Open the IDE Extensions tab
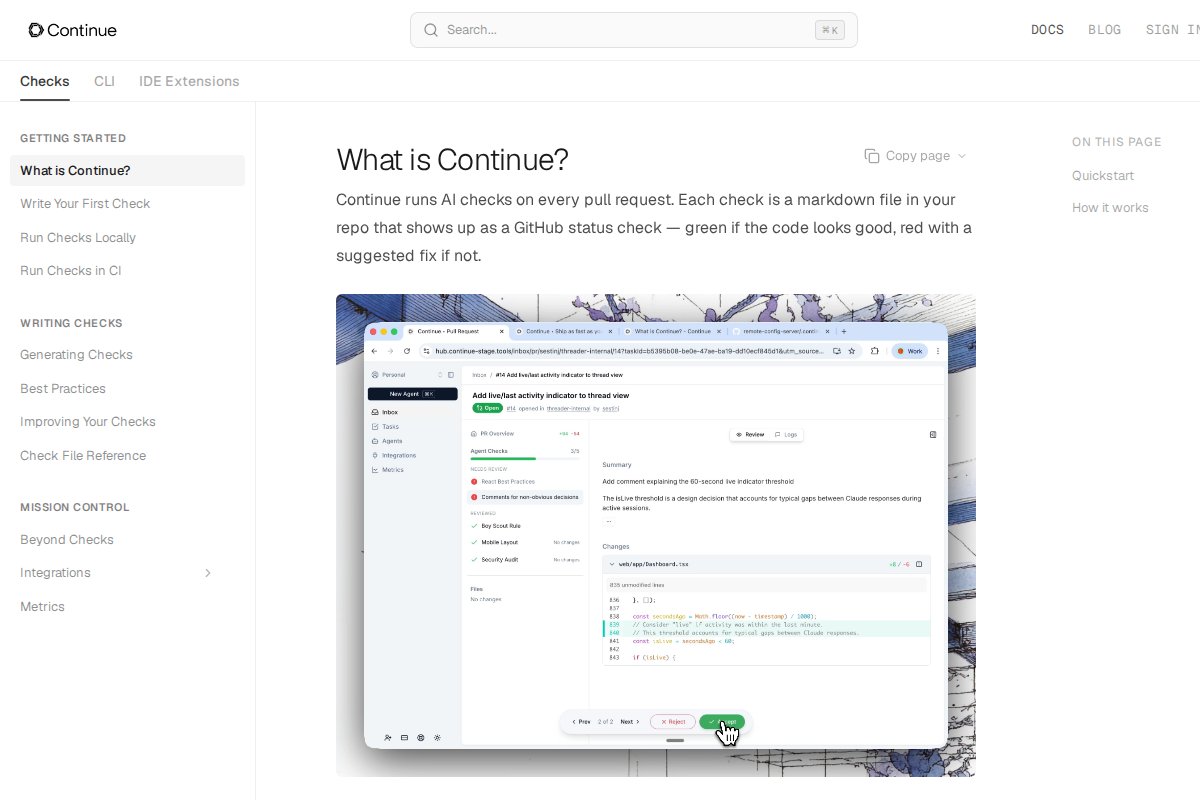The image size is (1200, 800). click(x=189, y=81)
